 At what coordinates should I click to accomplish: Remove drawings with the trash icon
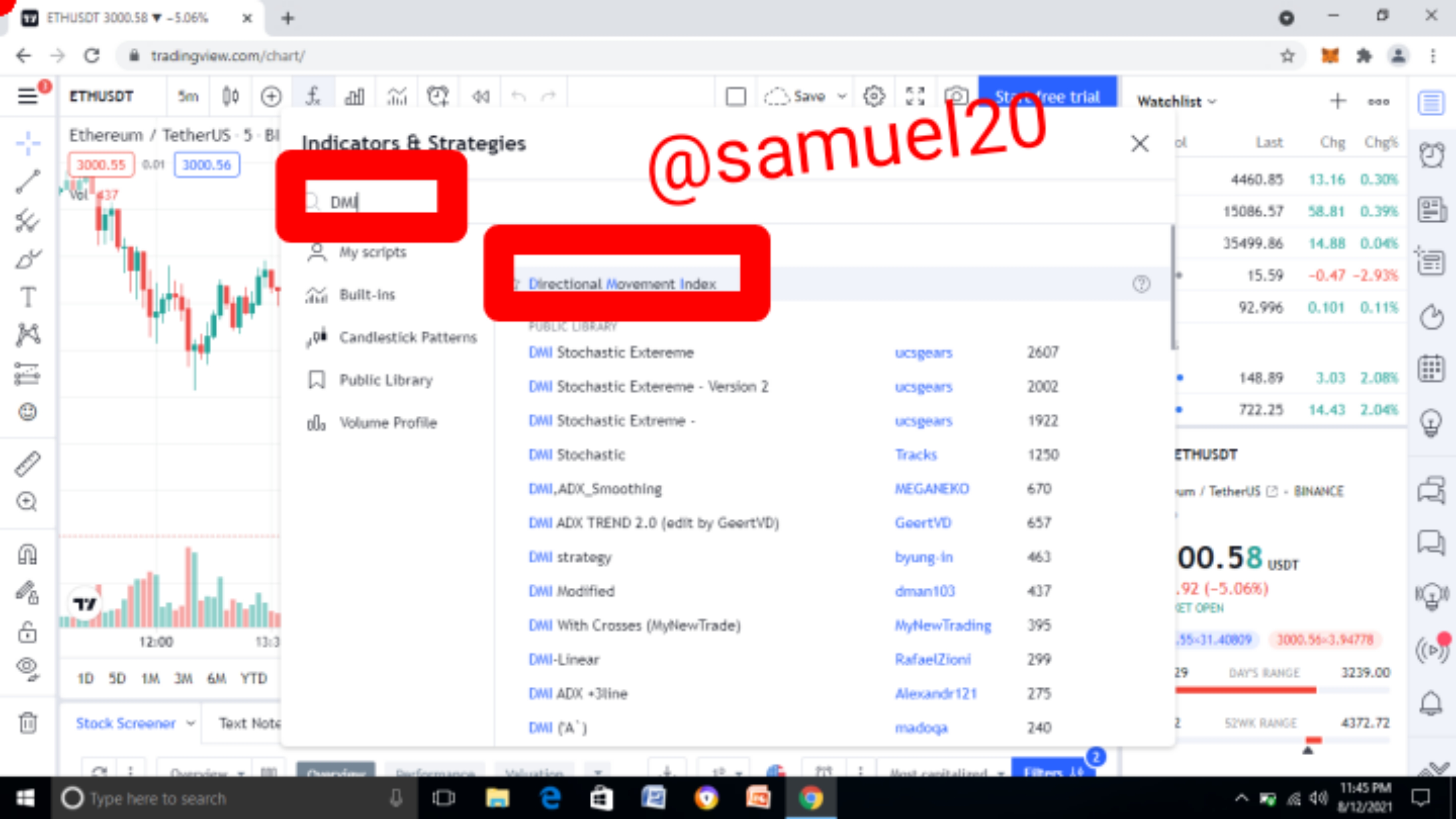[27, 722]
